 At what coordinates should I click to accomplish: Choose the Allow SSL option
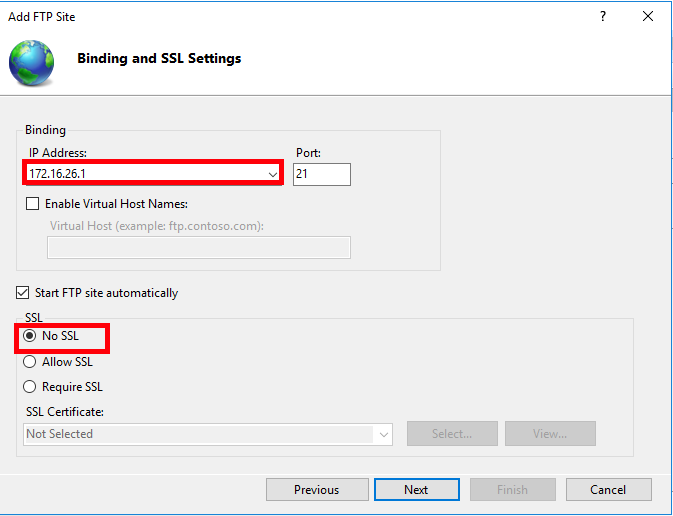(x=30, y=362)
